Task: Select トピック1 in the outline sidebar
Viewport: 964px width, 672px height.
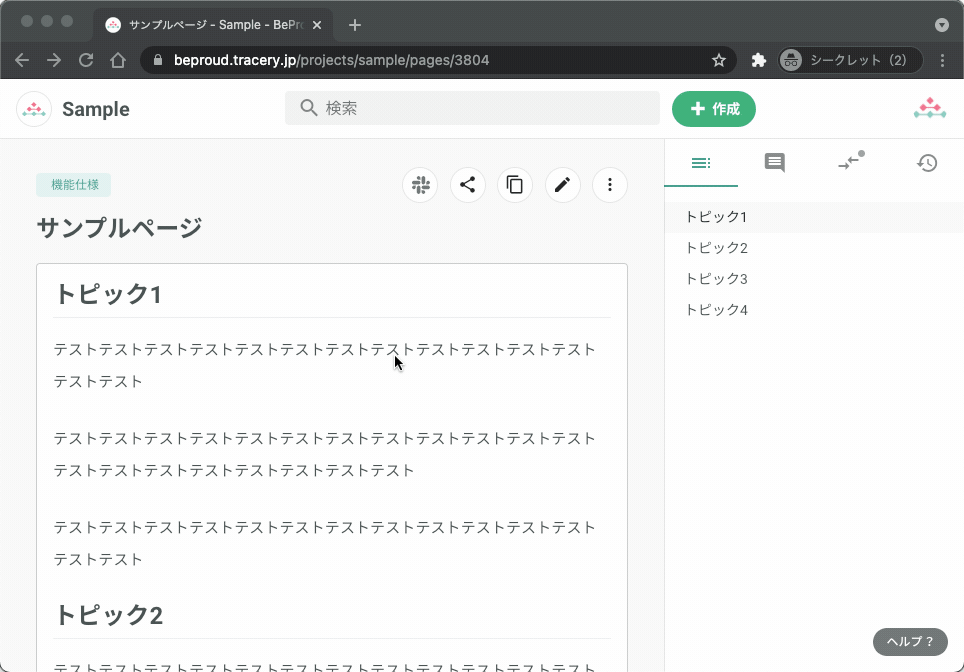Action: [716, 216]
